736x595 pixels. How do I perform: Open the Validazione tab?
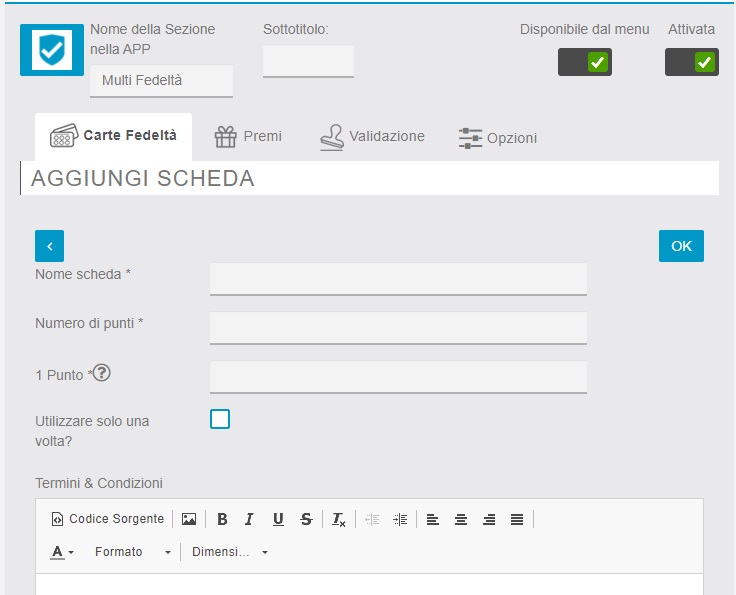pyautogui.click(x=372, y=137)
